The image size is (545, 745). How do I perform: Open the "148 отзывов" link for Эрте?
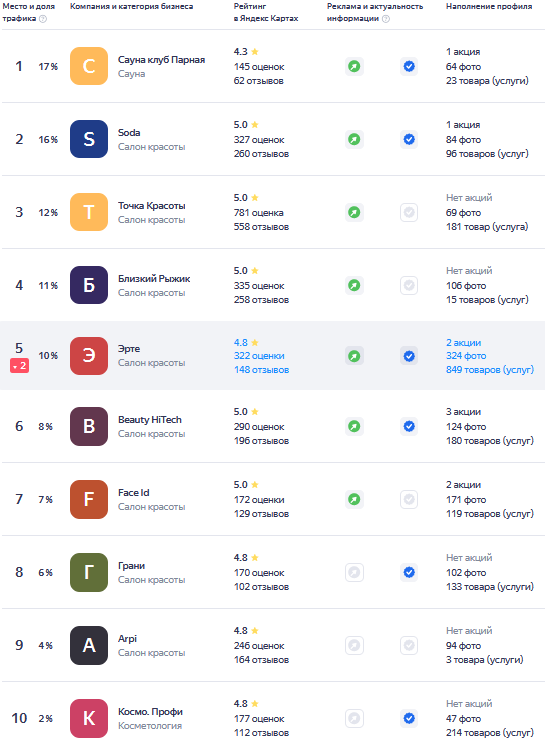tap(261, 370)
